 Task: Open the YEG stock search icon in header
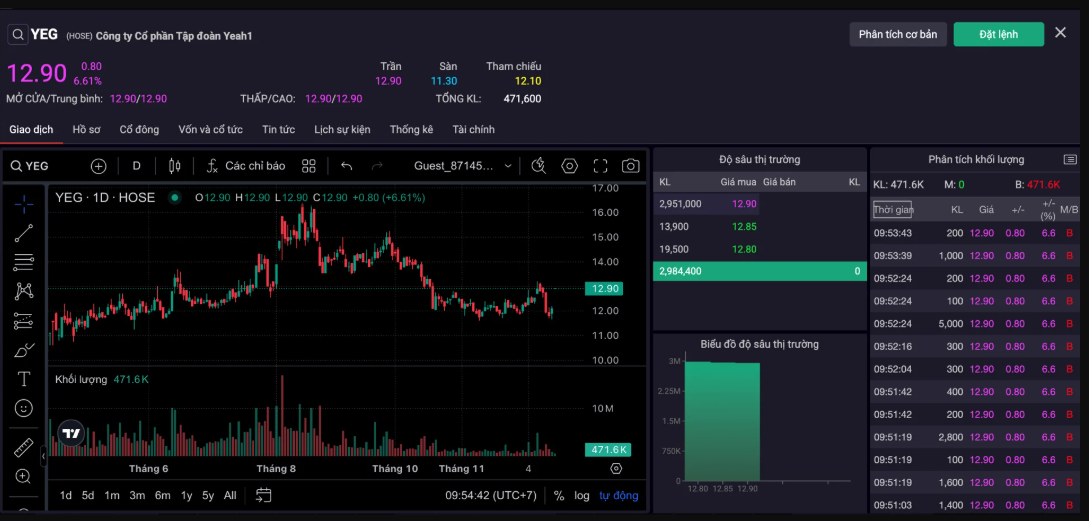(18, 34)
